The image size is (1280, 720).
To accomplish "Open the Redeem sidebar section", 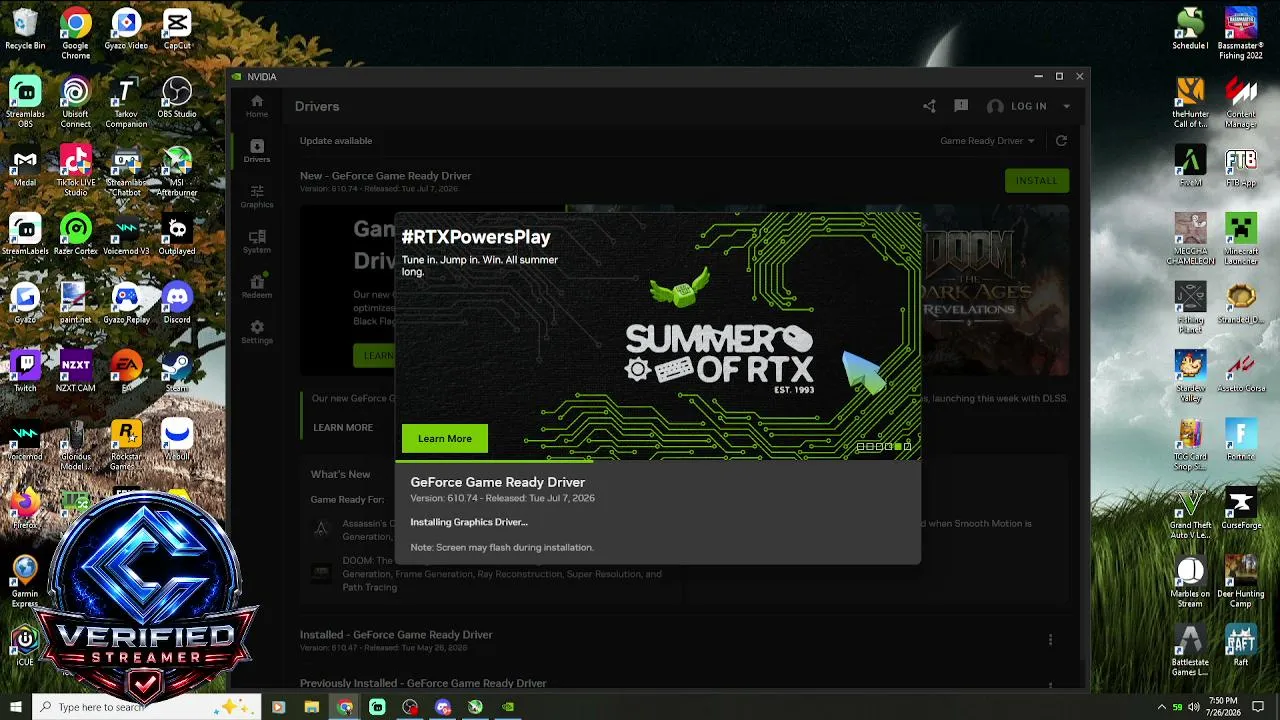I will 257,286.
